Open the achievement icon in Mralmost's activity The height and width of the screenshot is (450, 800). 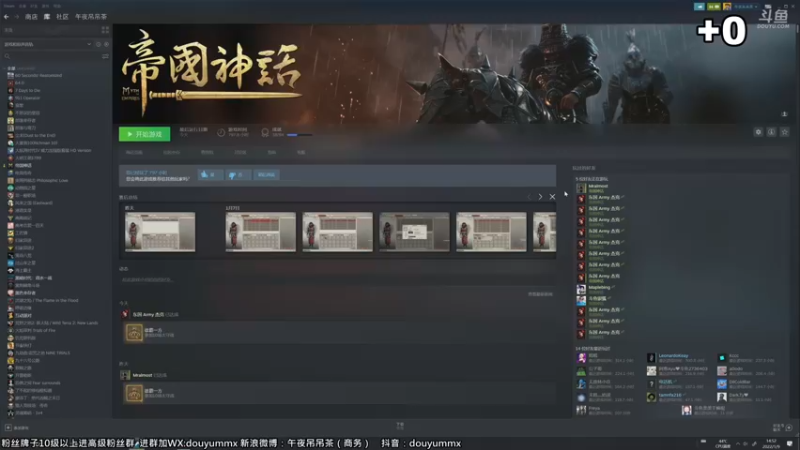point(134,393)
